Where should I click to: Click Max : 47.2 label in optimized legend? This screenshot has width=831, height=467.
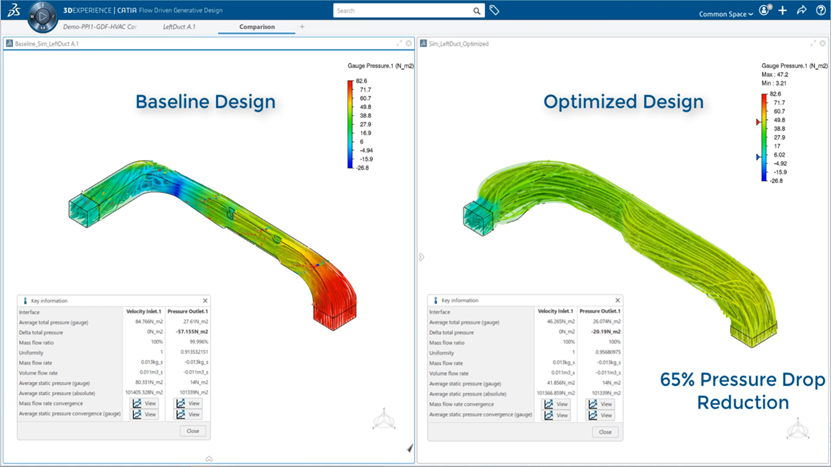point(775,75)
